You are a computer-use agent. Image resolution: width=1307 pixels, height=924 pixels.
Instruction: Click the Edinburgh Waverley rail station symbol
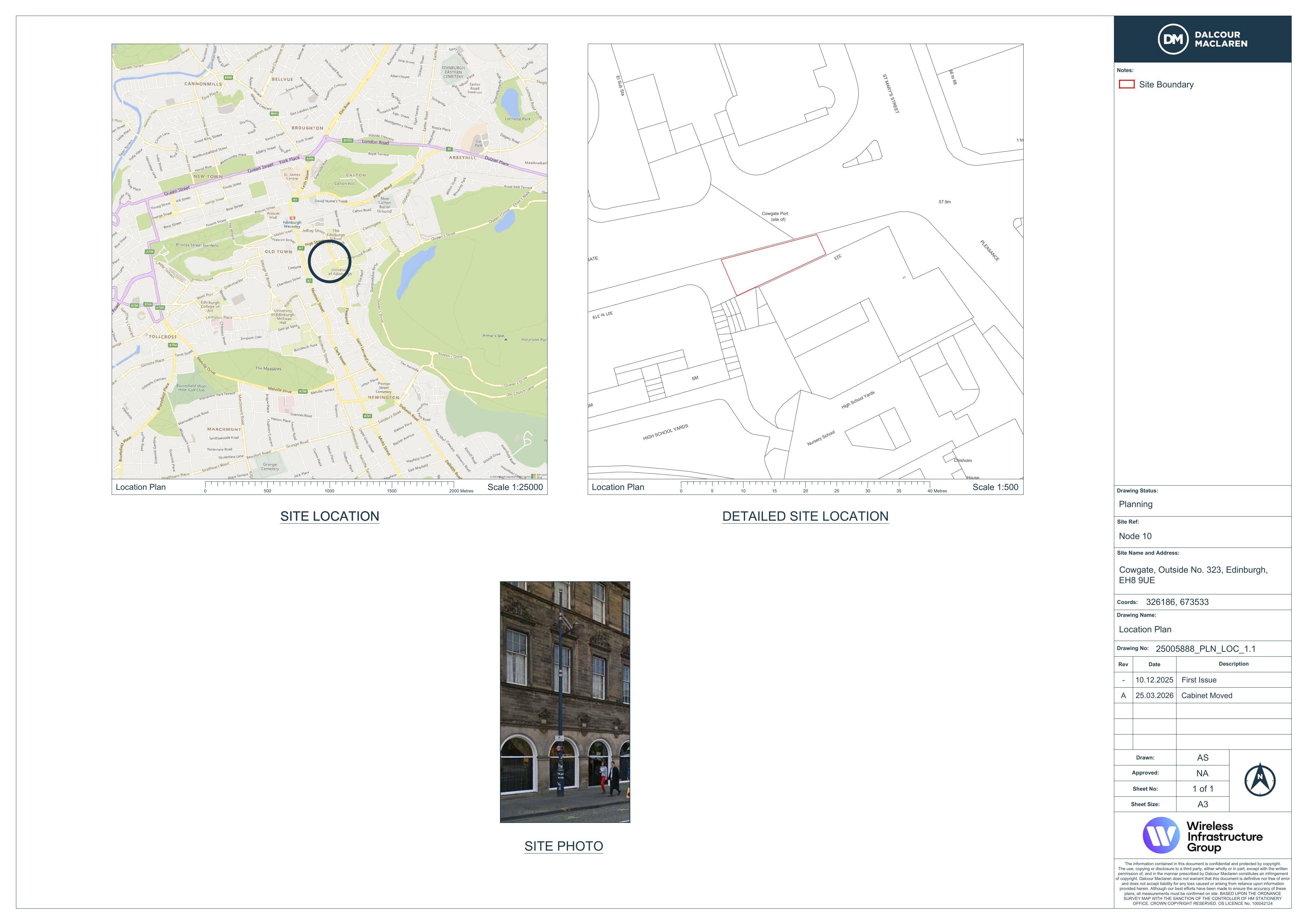[292, 218]
